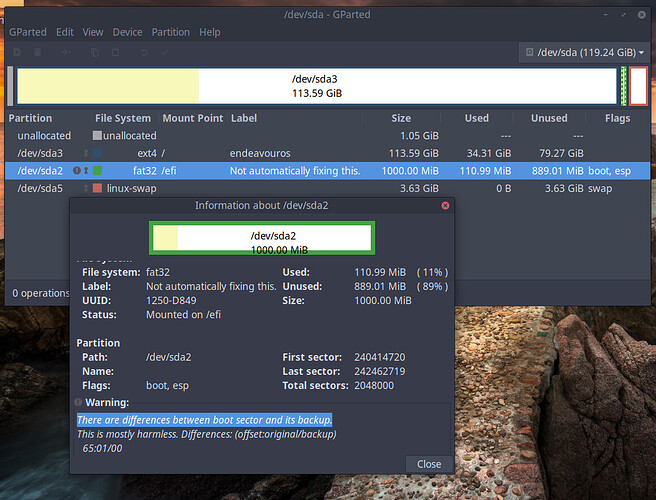Open the /dev/sda device selector dropdown

[x=584, y=52]
